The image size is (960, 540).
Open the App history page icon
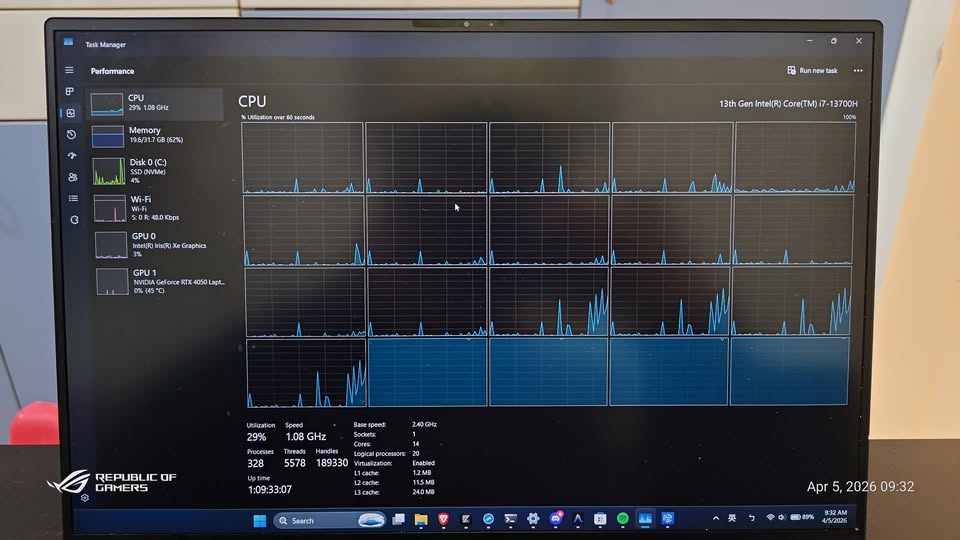click(x=71, y=135)
